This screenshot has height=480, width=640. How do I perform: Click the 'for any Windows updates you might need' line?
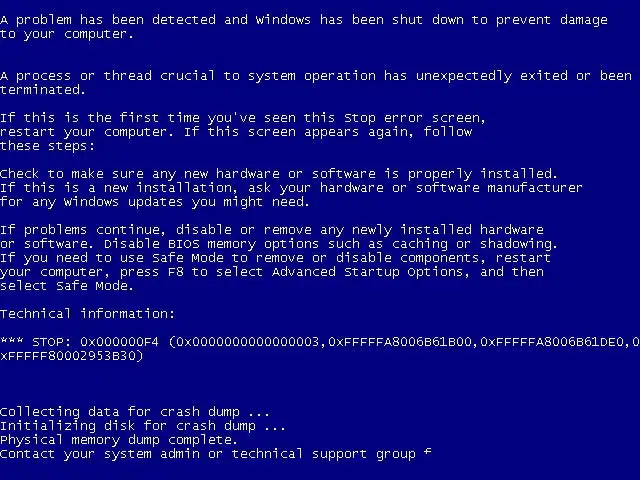tap(155, 202)
